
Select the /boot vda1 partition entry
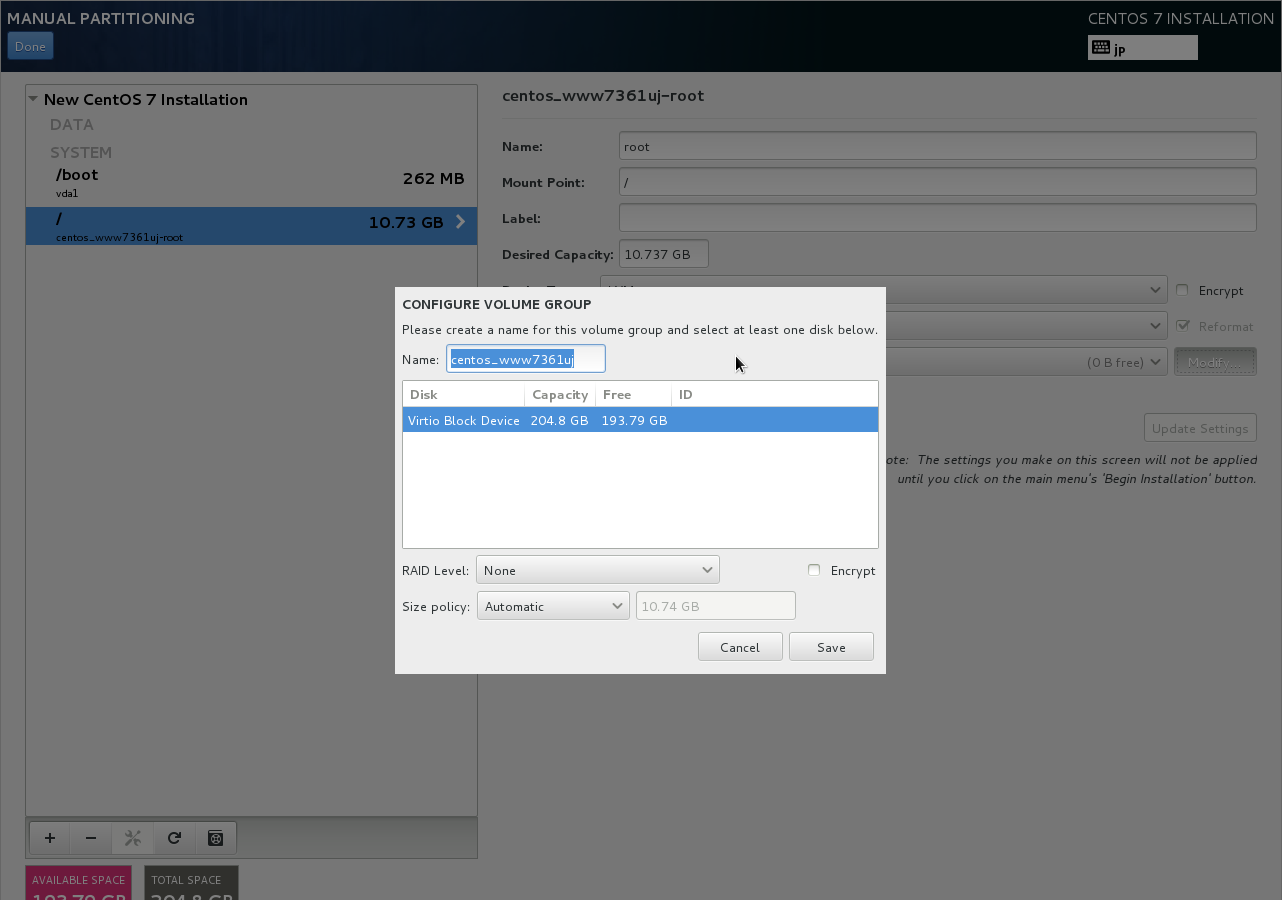pos(250,183)
